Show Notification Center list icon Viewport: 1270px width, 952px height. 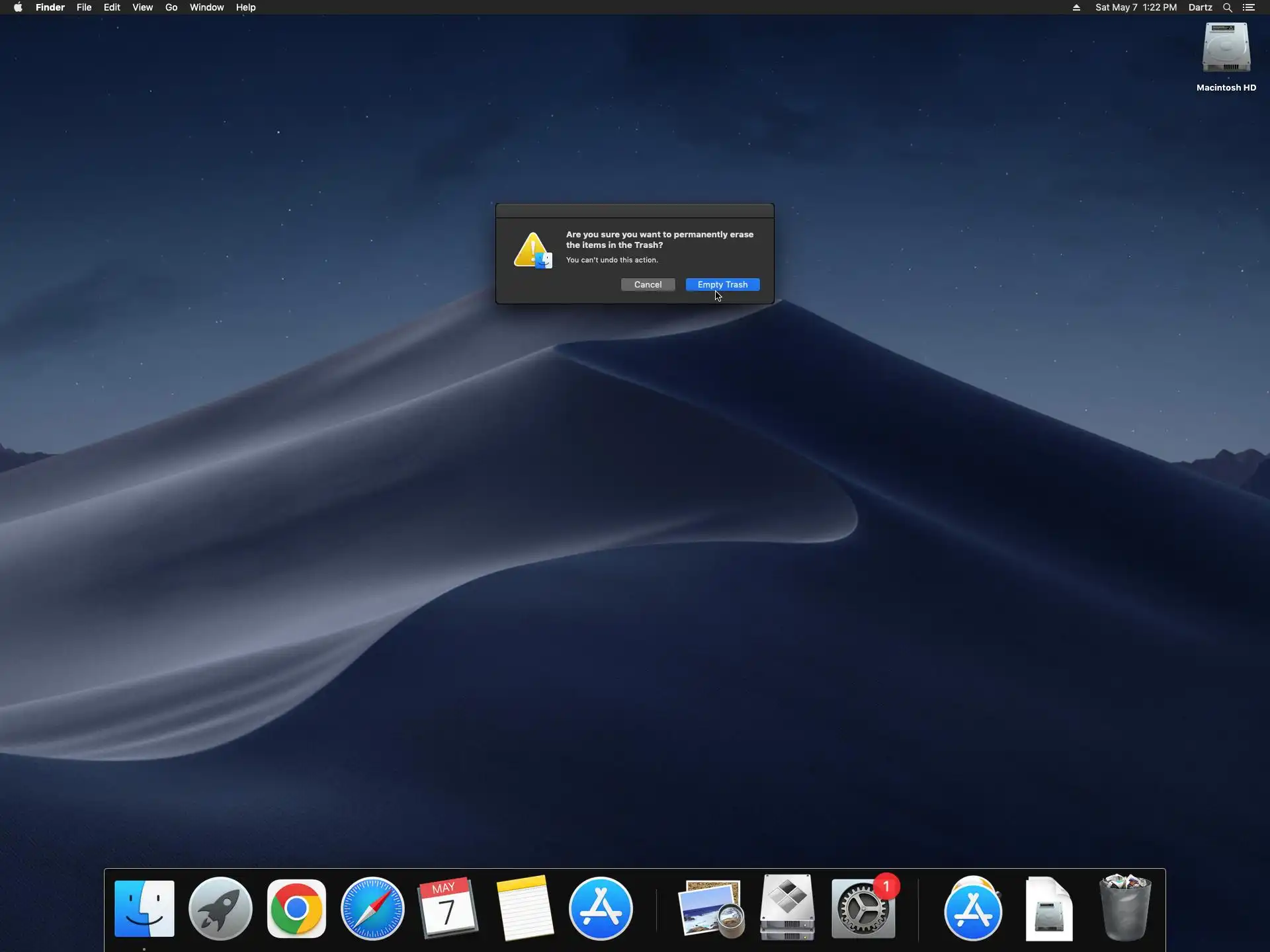coord(1249,7)
